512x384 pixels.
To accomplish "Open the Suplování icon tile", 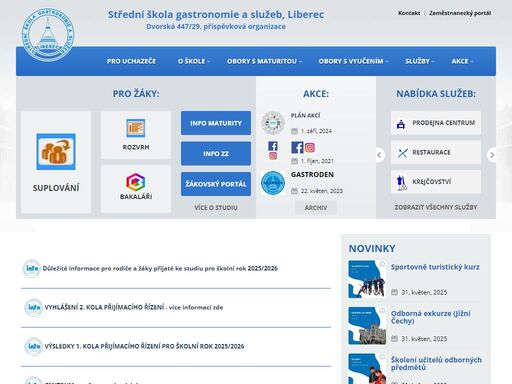I will [x=56, y=152].
